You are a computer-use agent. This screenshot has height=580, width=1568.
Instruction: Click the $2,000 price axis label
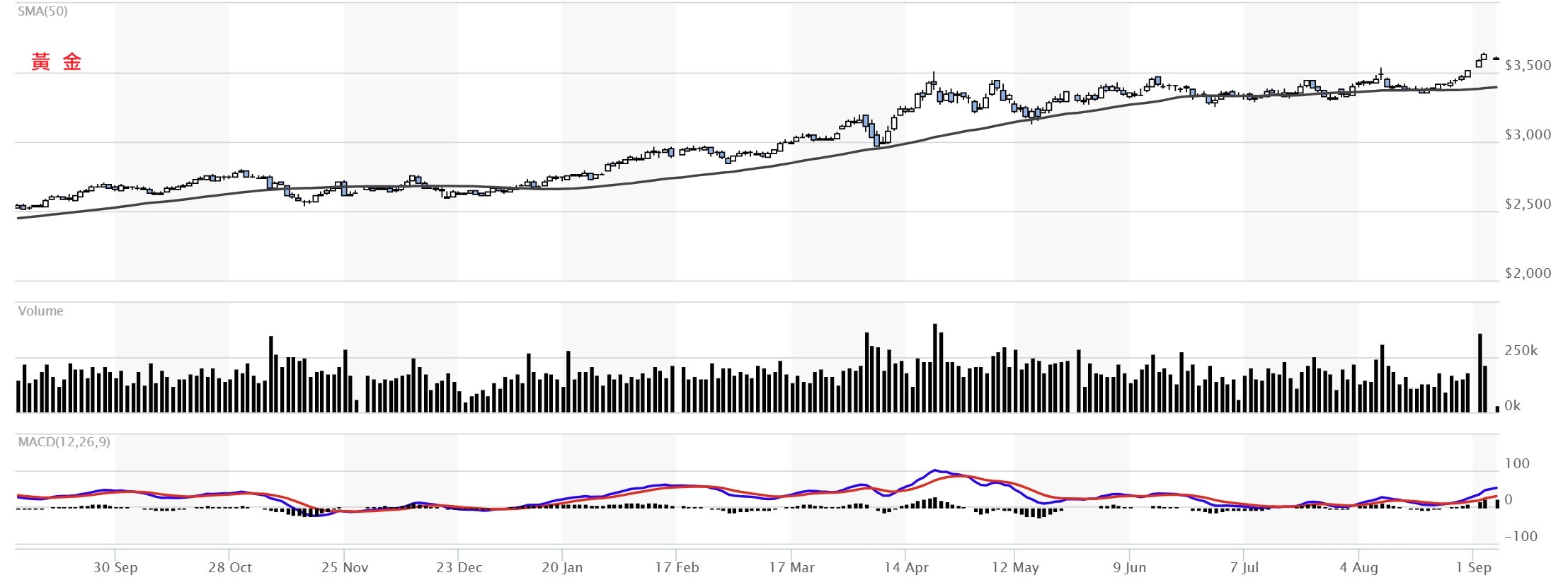point(1528,274)
